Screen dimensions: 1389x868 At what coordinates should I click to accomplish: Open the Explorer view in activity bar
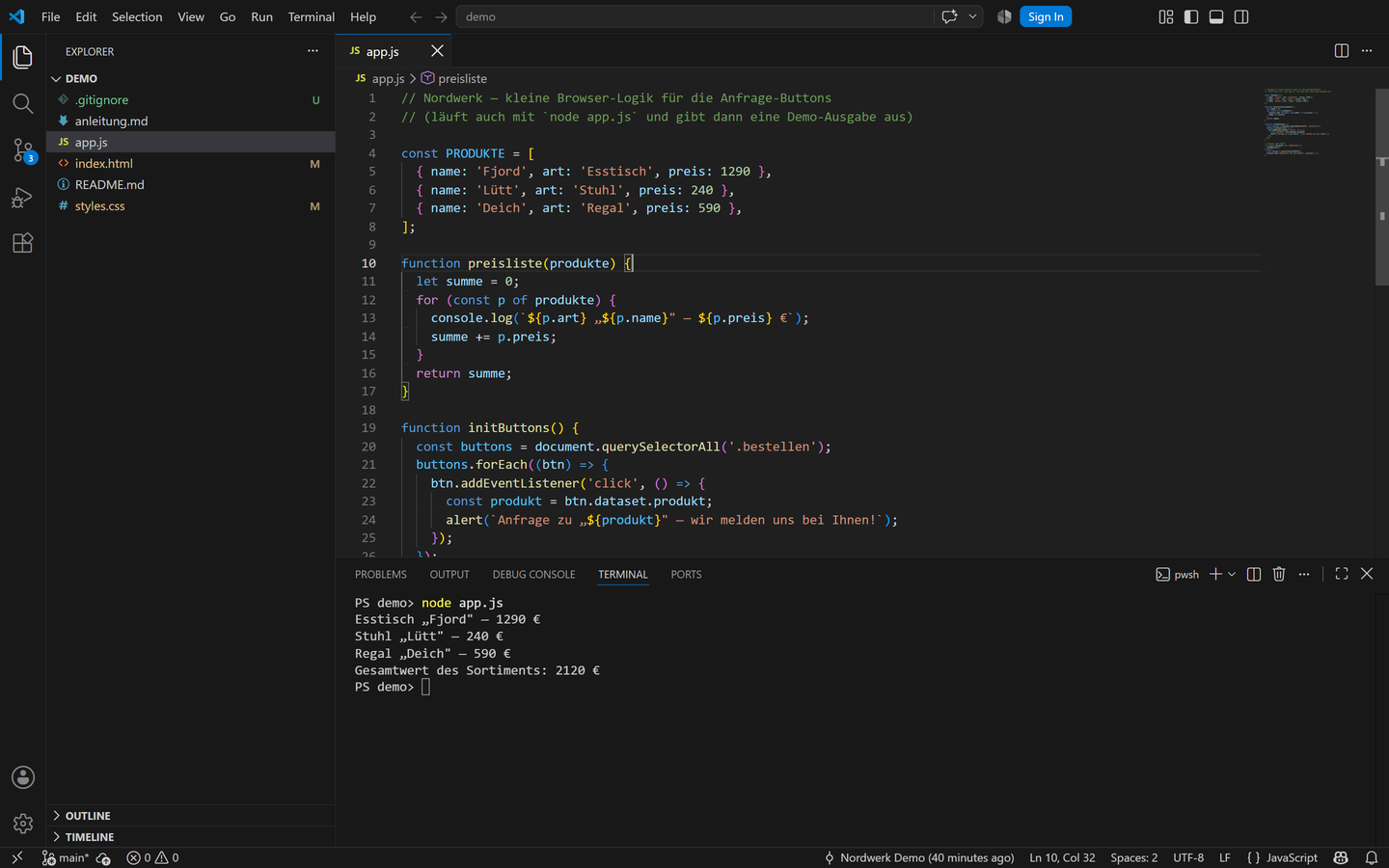[x=23, y=57]
